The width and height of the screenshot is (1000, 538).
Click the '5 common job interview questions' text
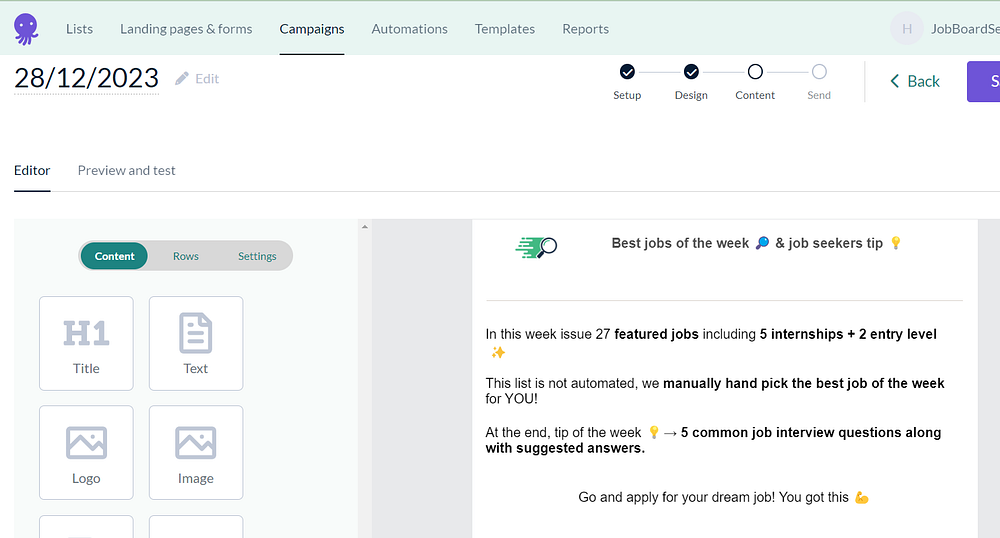(x=713, y=440)
